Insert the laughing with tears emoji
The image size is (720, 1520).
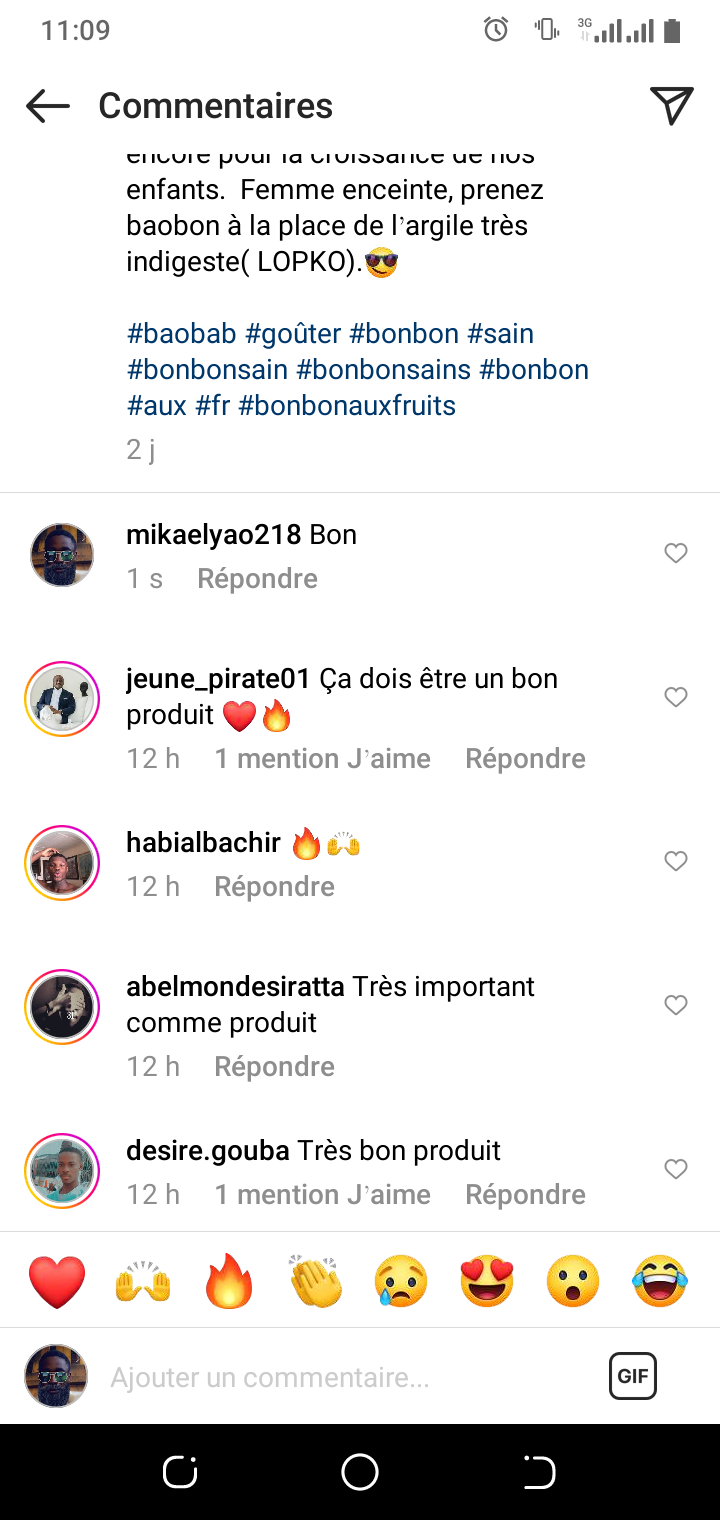click(660, 1281)
